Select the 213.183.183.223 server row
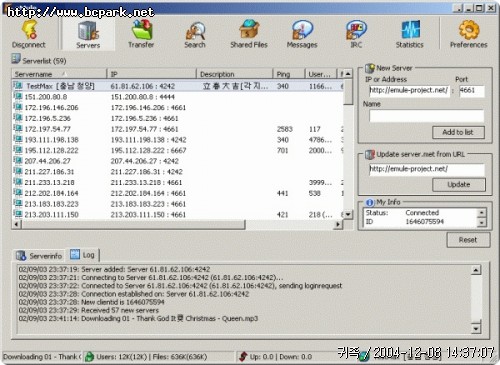Image resolution: width=500 pixels, height=365 pixels. coord(178,204)
